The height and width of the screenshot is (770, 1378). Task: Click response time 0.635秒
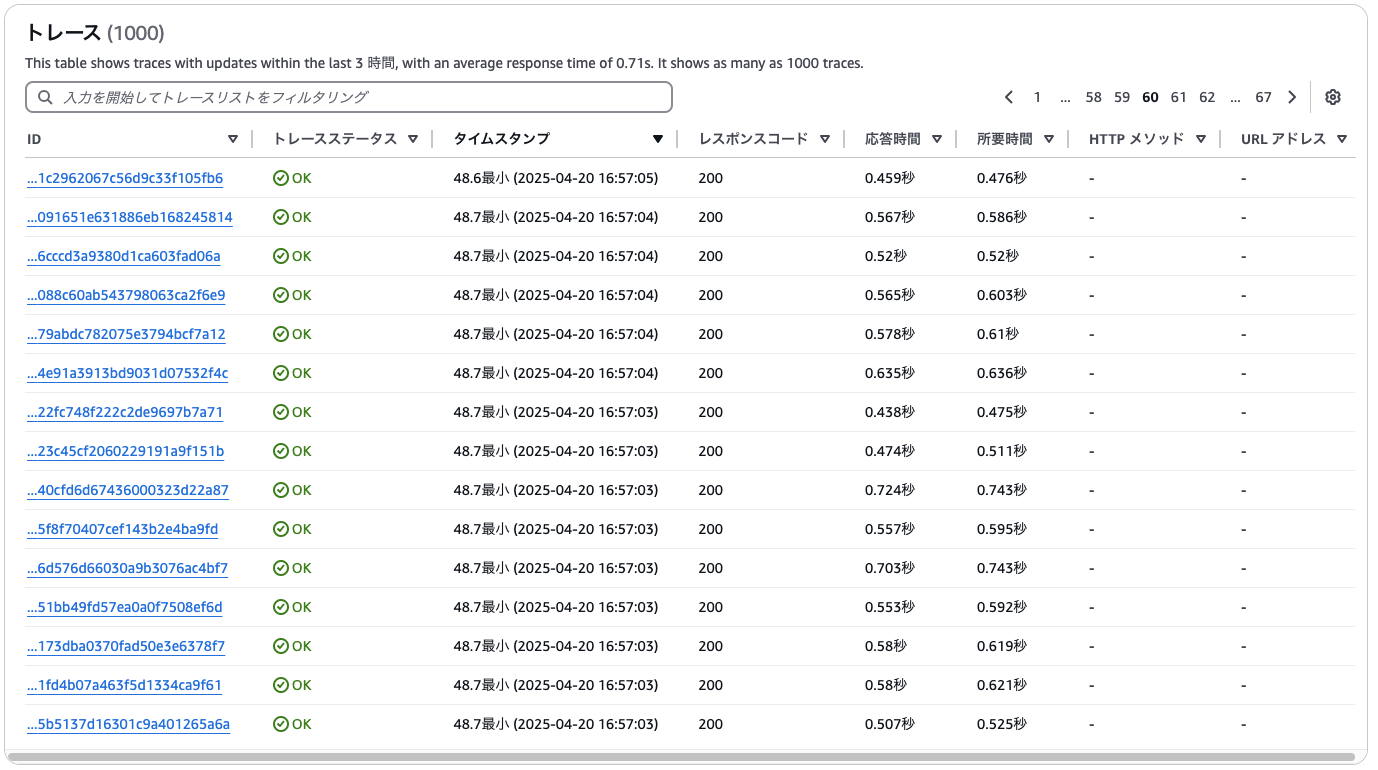click(890, 373)
